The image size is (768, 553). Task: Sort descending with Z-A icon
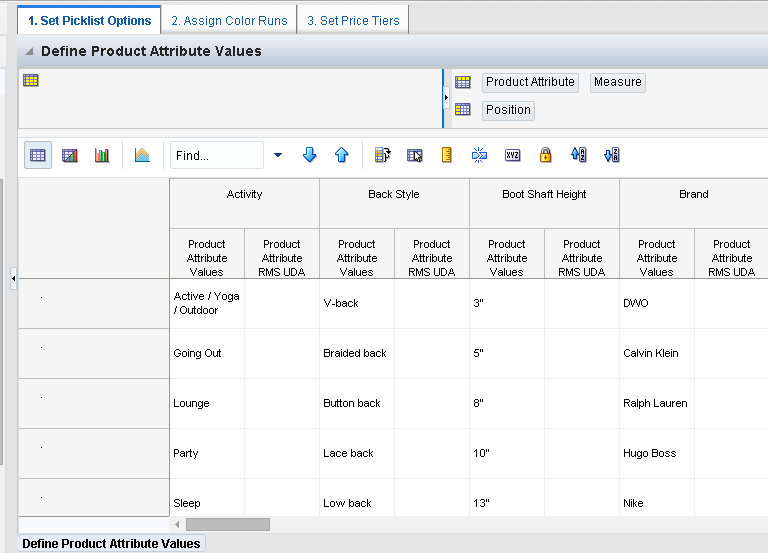pos(611,155)
